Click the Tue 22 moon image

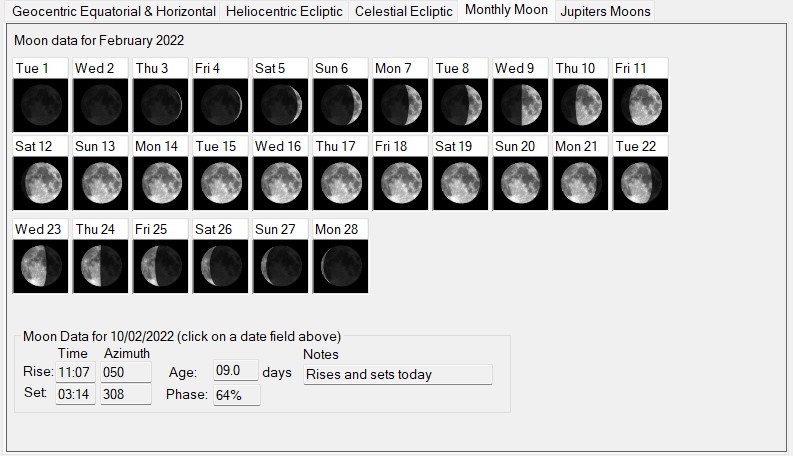pos(641,183)
